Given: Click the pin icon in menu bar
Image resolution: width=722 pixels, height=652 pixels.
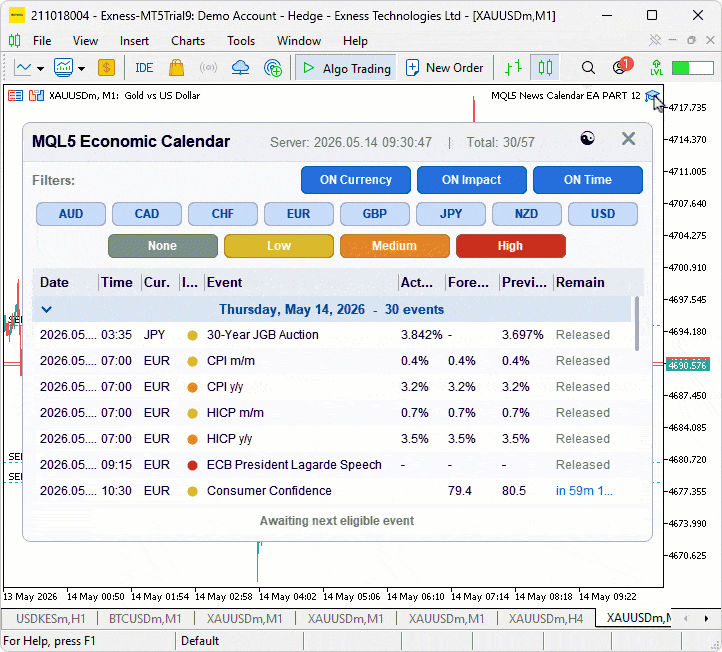Looking at the screenshot, I should tap(655, 40).
